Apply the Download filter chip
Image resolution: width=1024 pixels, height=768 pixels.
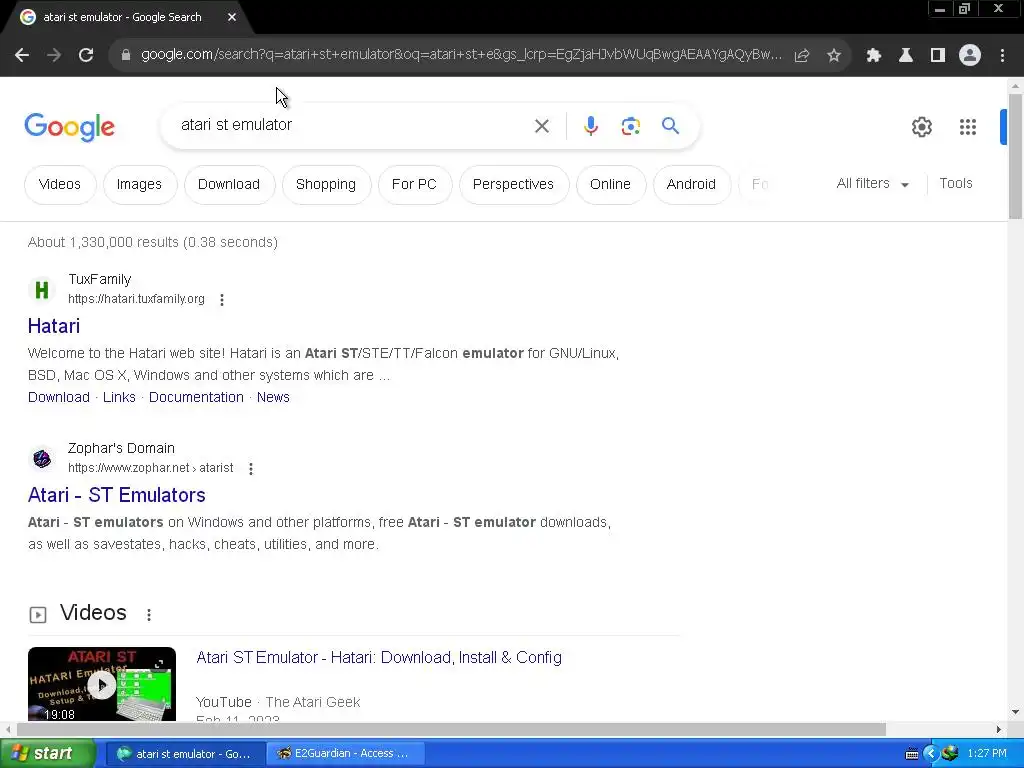coord(229,185)
